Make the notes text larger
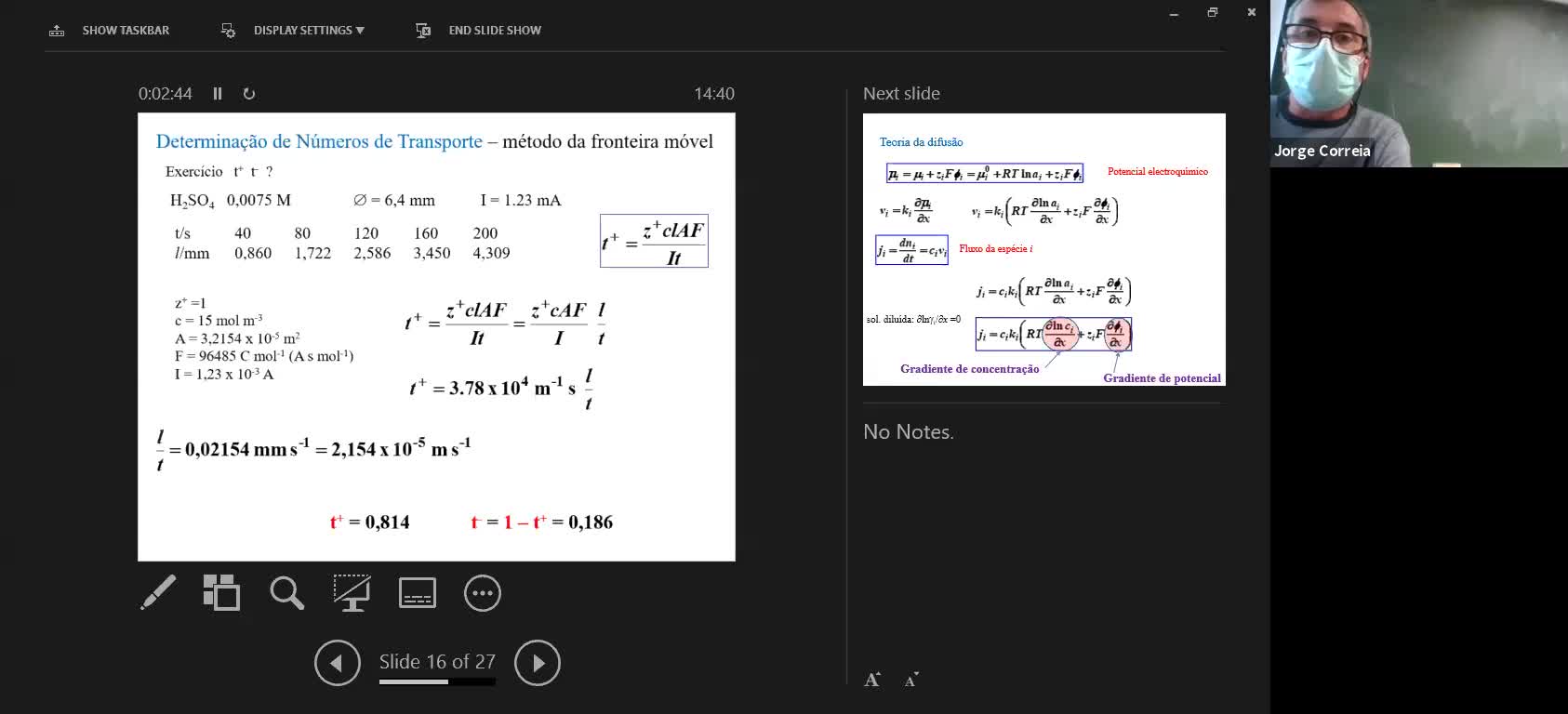The height and width of the screenshot is (714, 1568). point(872,680)
